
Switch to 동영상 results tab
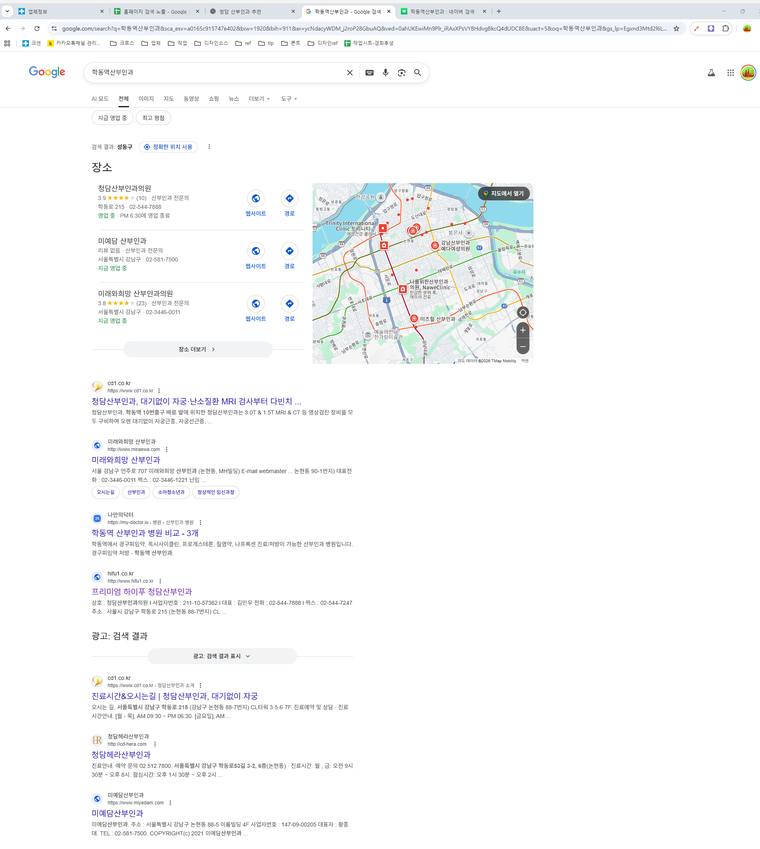tap(191, 99)
